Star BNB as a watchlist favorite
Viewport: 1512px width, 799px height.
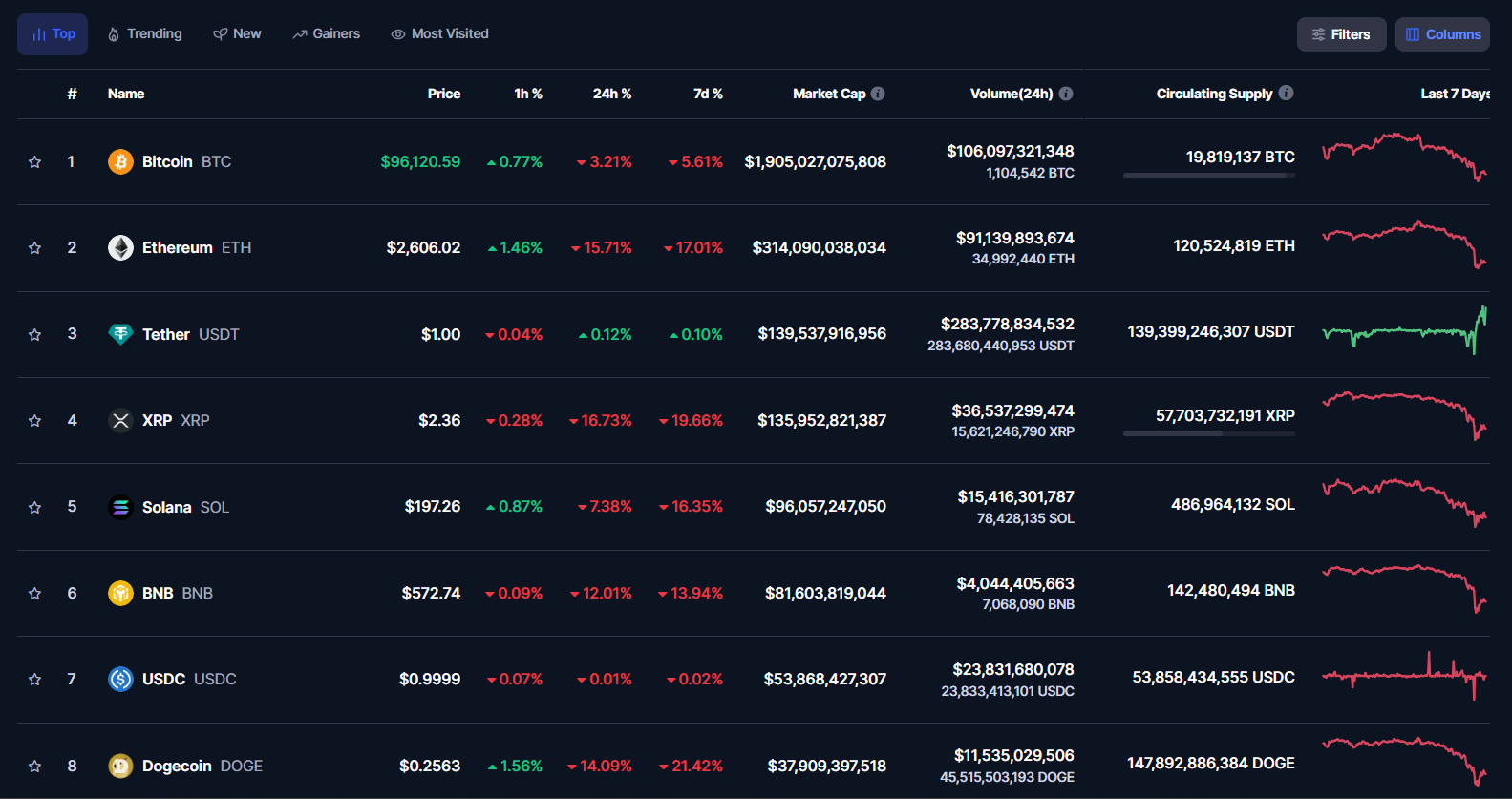pos(34,594)
